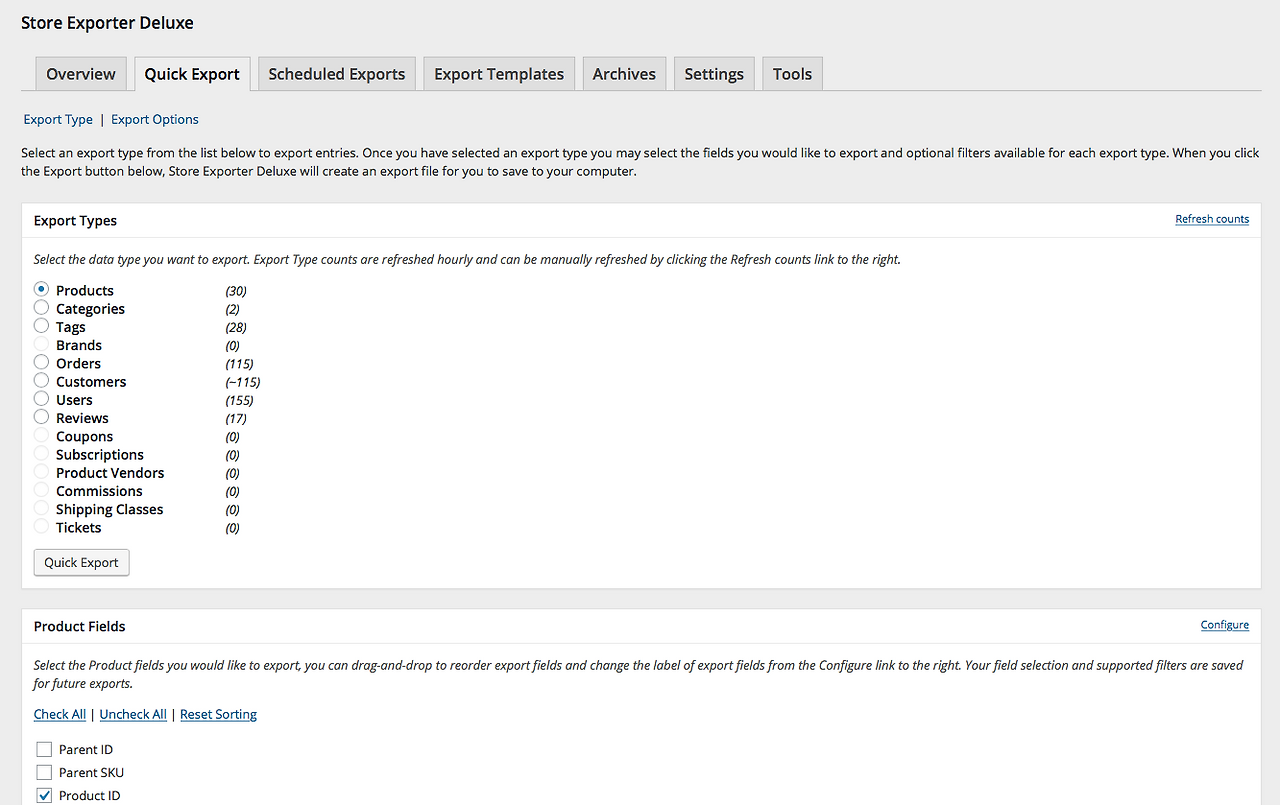The image size is (1280, 805).
Task: Open the Tools tab
Action: point(792,74)
